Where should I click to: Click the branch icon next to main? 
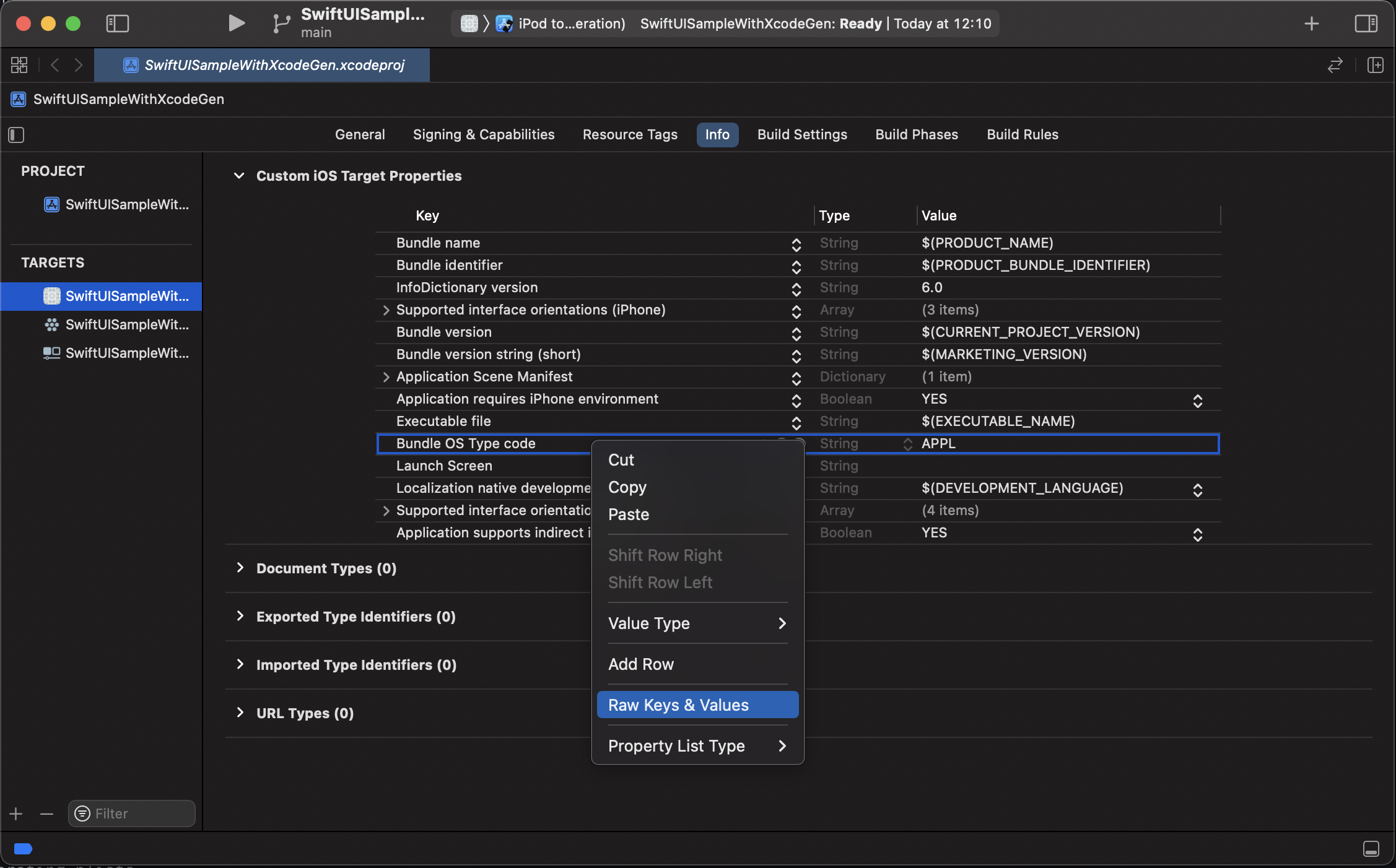[x=281, y=23]
